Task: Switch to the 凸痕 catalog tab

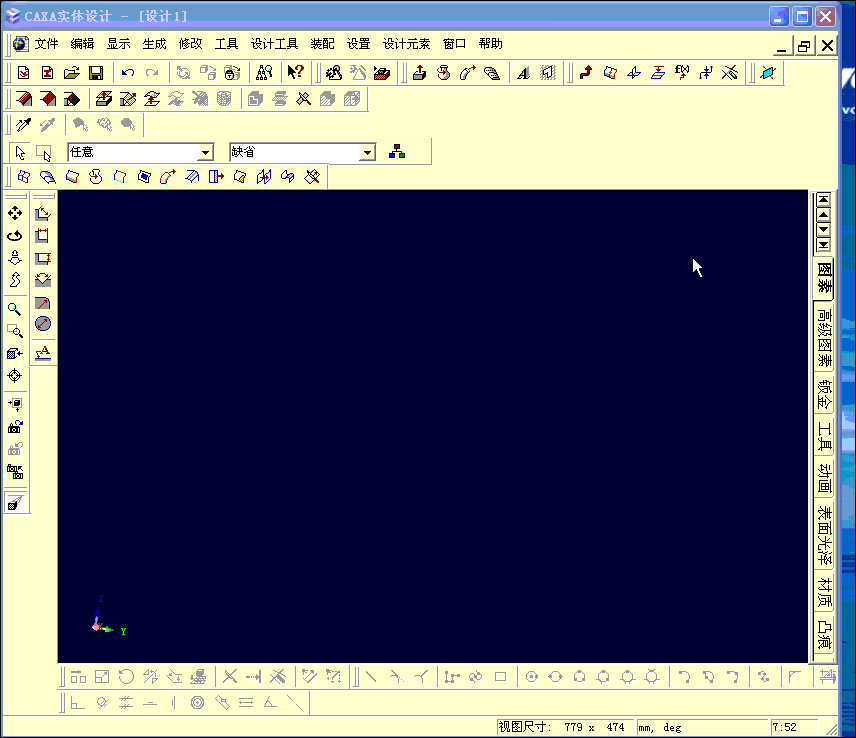Action: point(824,635)
